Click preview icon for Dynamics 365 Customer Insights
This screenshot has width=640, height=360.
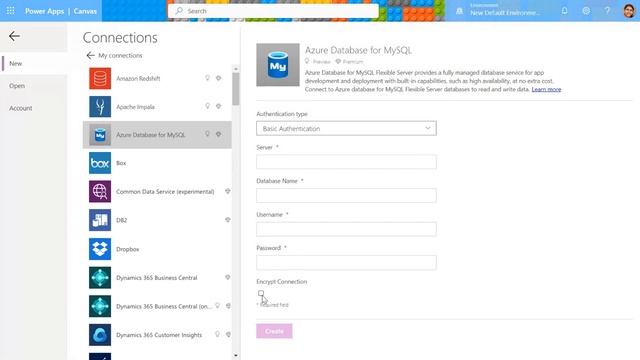pyautogui.click(x=218, y=334)
